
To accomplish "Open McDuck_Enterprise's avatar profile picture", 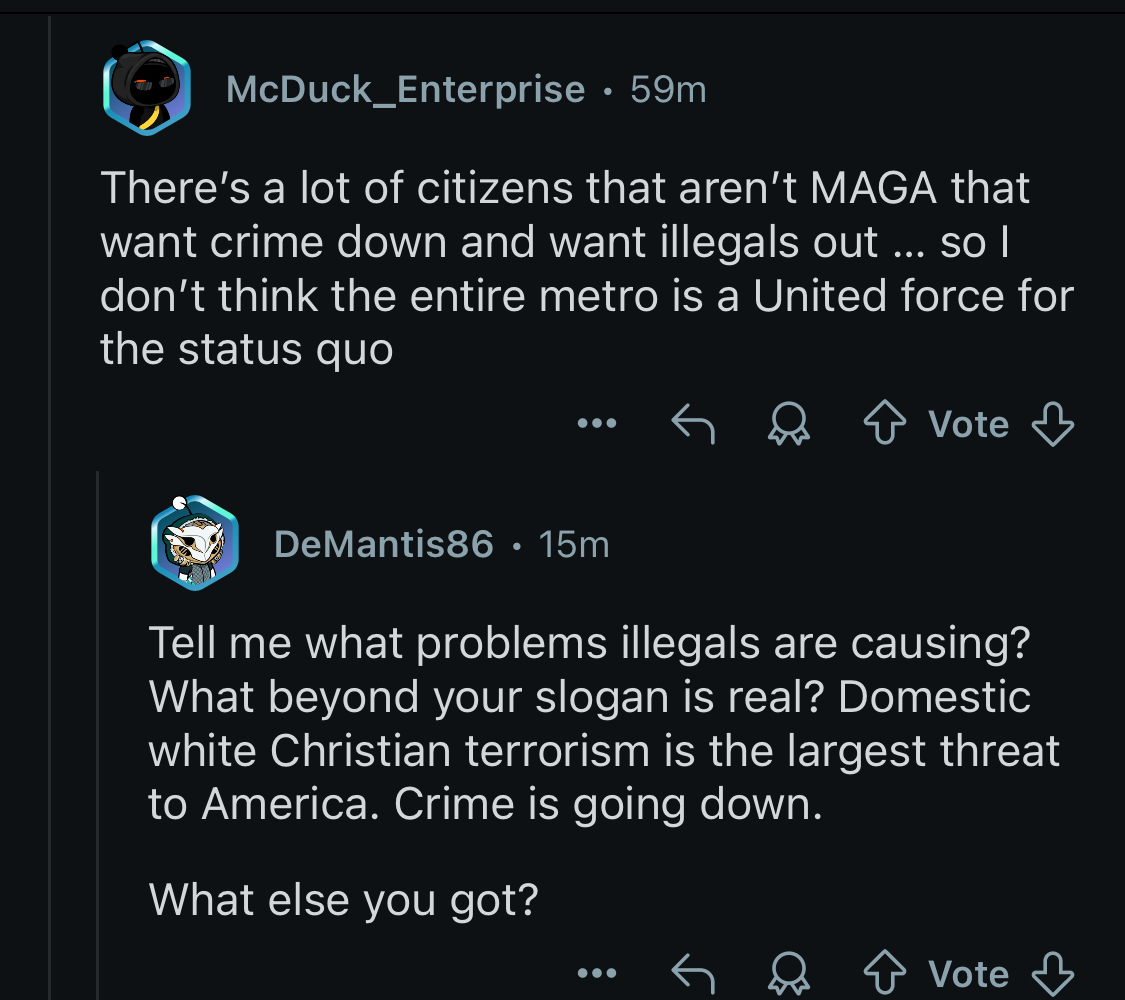I will click(146, 89).
